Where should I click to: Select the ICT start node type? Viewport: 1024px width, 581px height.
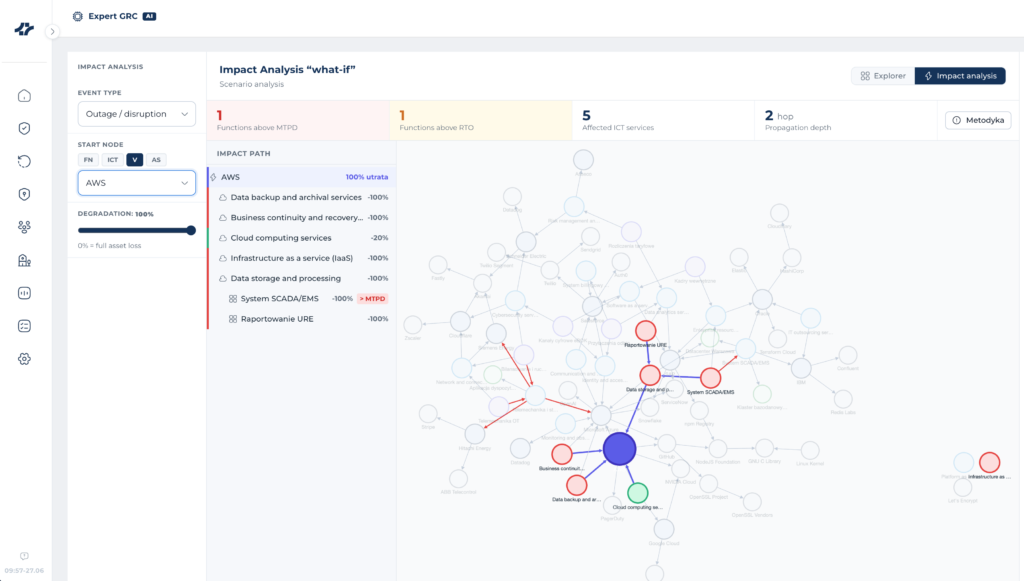[112, 160]
